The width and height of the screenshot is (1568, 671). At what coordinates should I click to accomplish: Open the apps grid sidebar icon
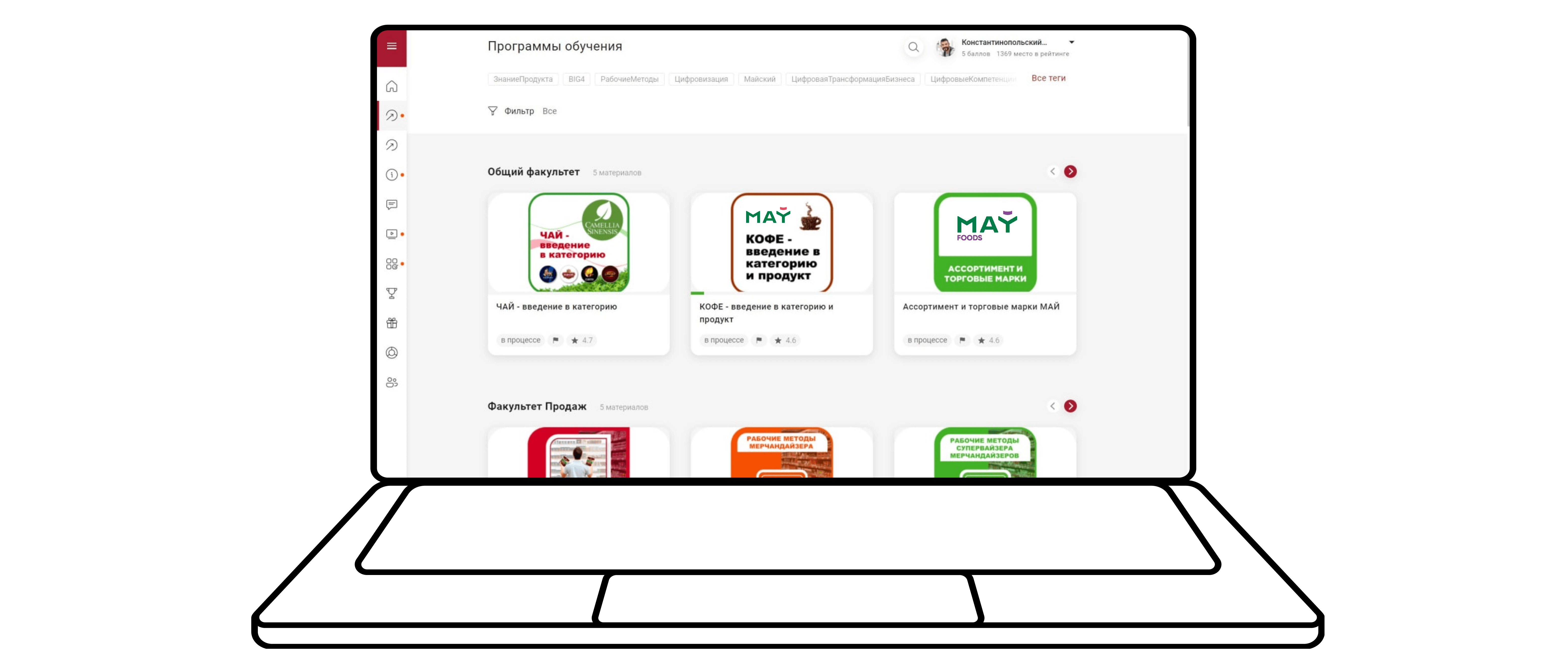click(391, 264)
